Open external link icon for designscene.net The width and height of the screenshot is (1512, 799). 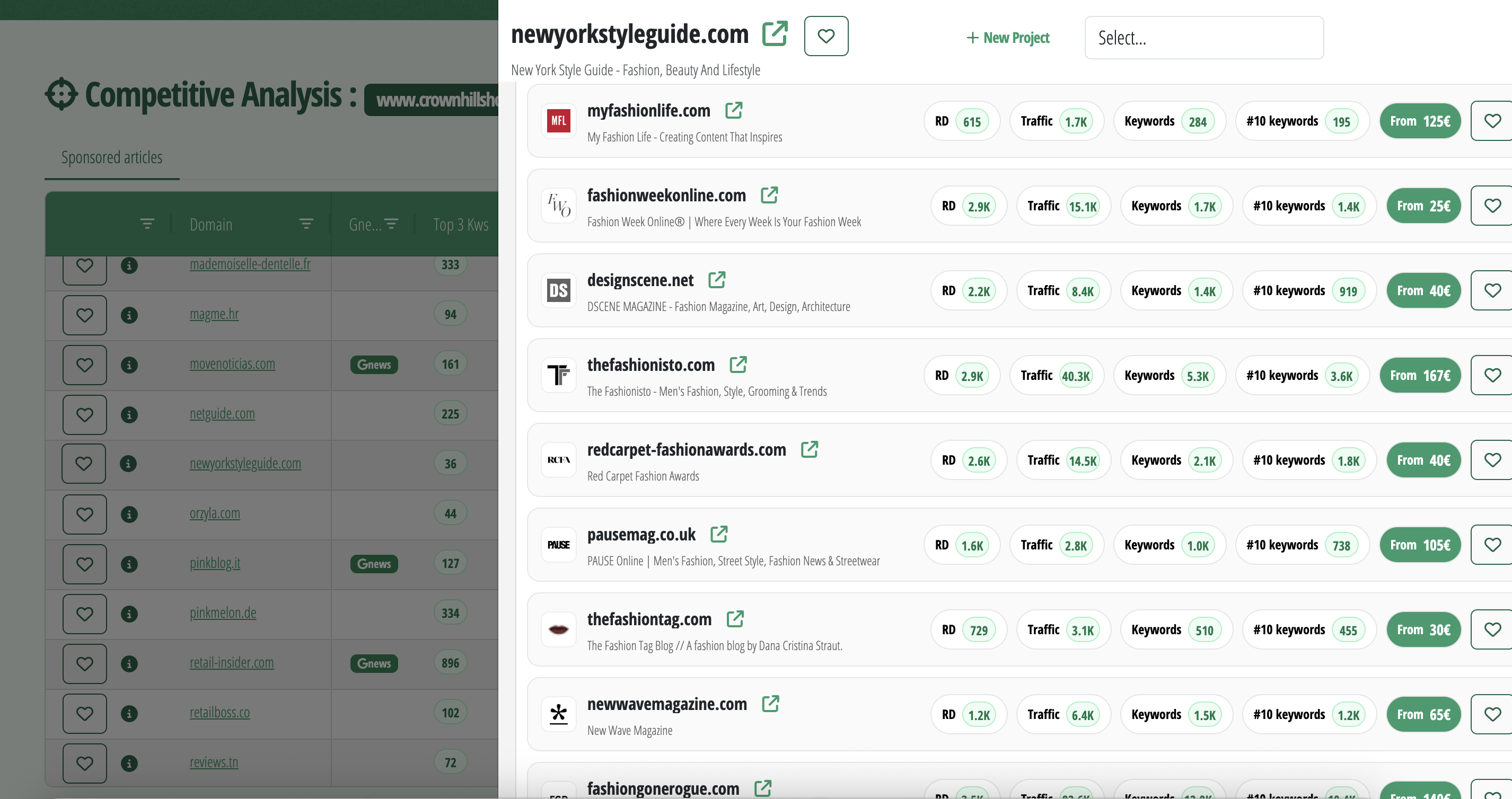pyautogui.click(x=717, y=280)
